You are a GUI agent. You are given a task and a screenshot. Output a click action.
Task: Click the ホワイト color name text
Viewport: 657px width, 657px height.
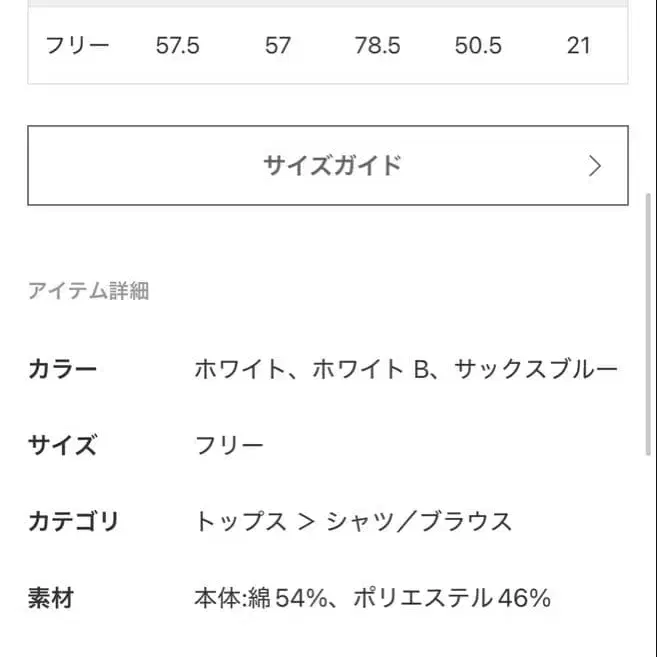coord(238,369)
